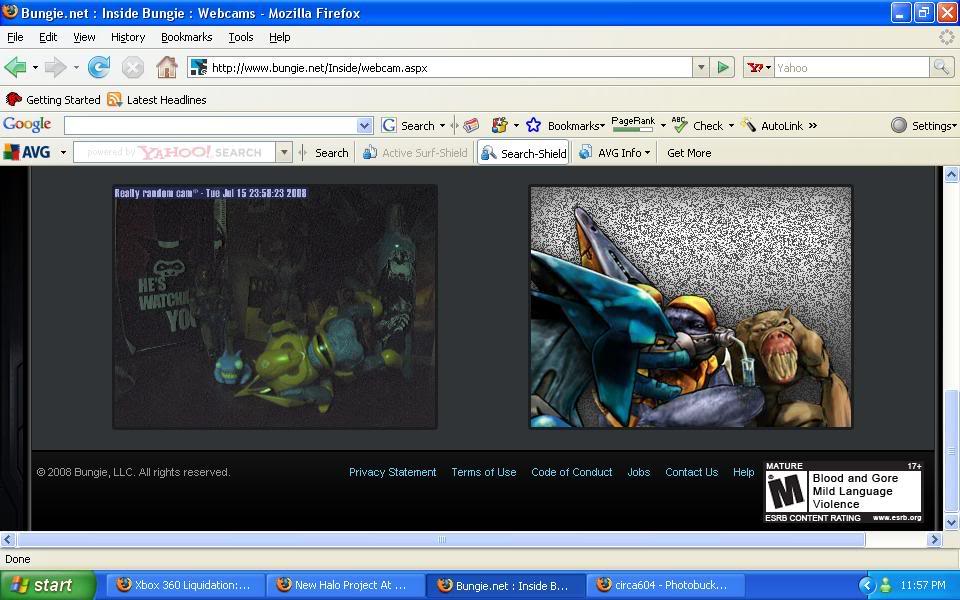This screenshot has width=960, height=600.
Task: Open the Forward history dropdown arrow
Action: [x=76, y=67]
